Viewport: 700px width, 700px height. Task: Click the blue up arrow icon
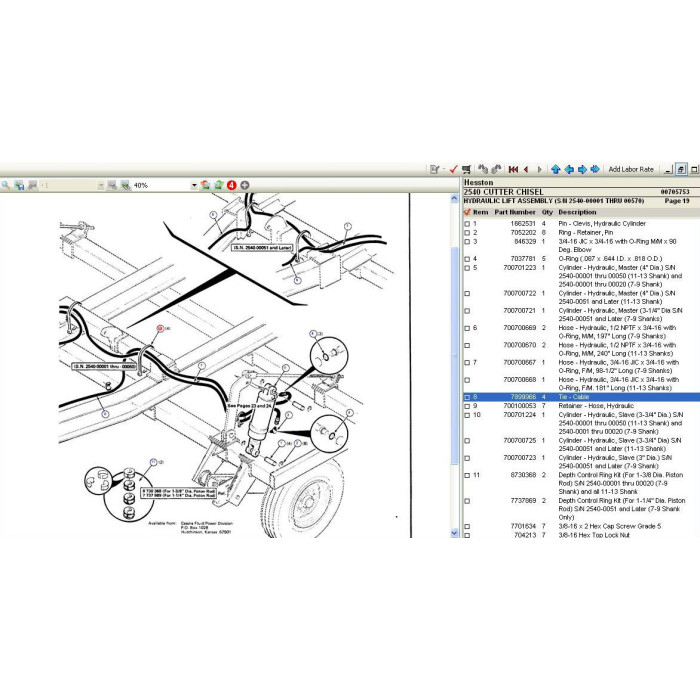coord(555,169)
